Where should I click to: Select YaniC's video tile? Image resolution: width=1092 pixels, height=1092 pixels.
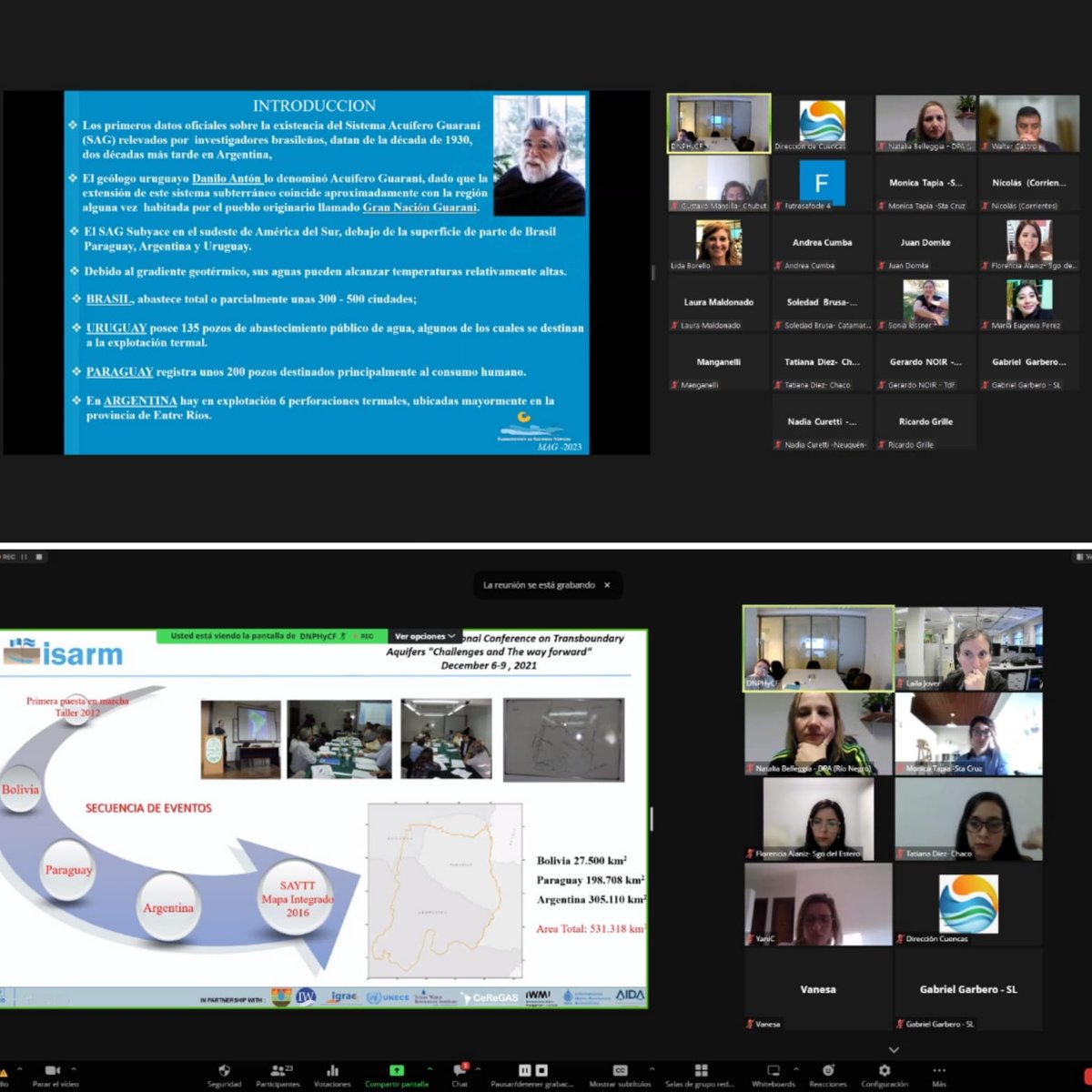(818, 905)
